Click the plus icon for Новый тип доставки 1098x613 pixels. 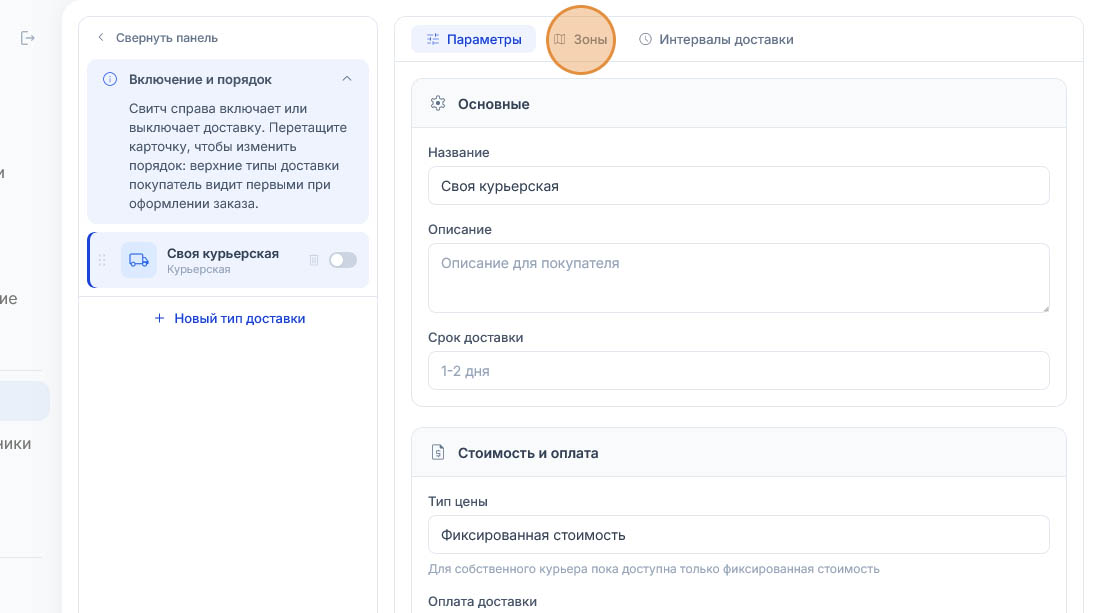(159, 318)
